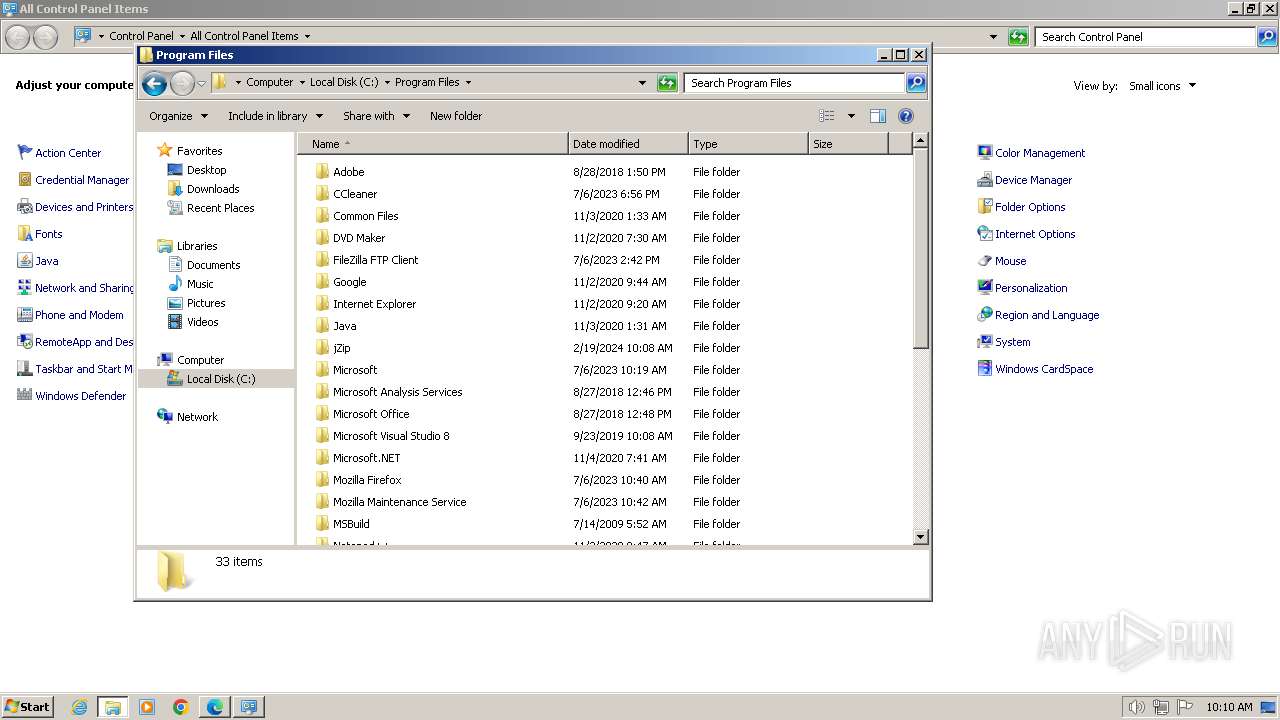Open the Start menu

[27, 707]
